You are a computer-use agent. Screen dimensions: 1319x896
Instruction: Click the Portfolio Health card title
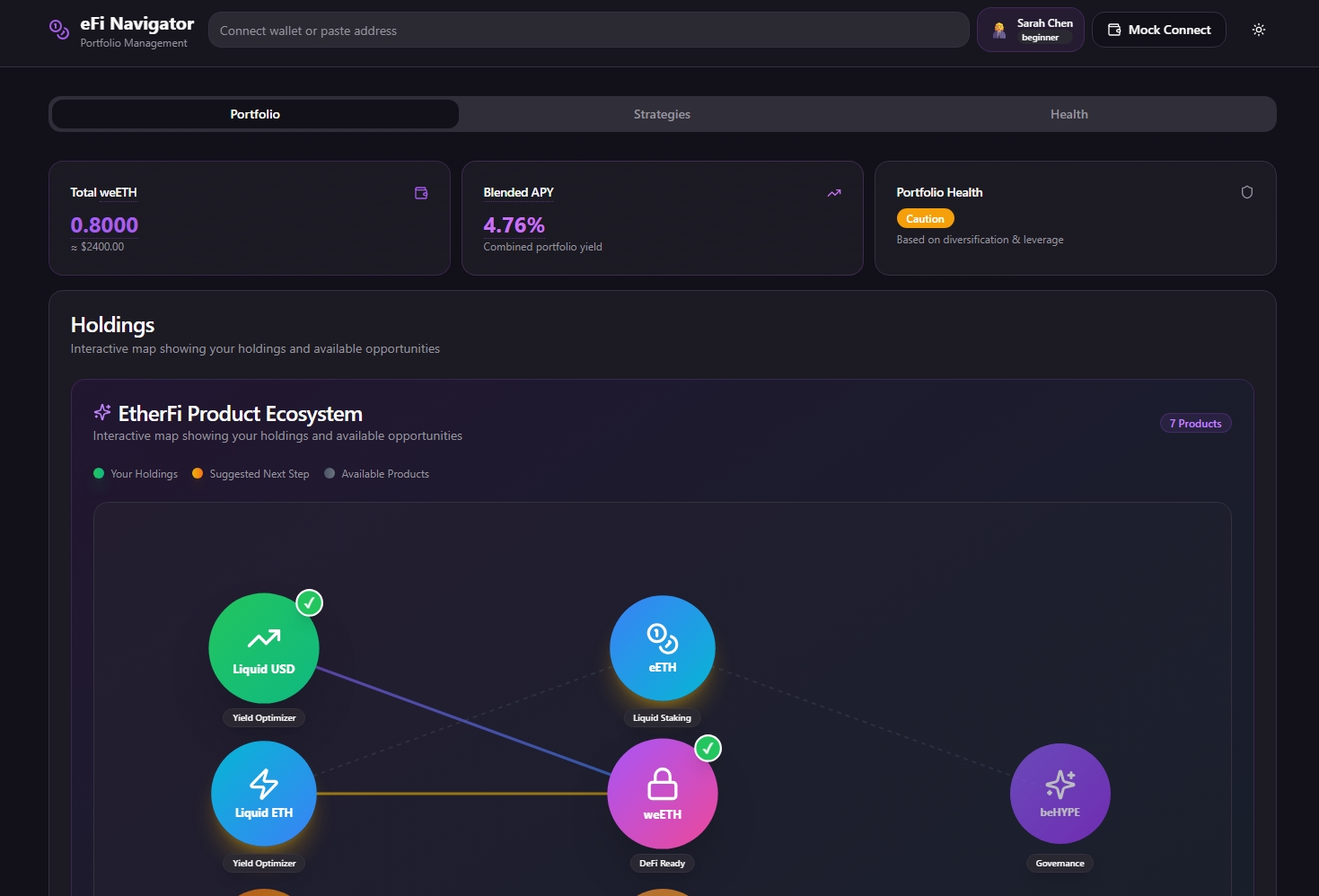(x=939, y=192)
